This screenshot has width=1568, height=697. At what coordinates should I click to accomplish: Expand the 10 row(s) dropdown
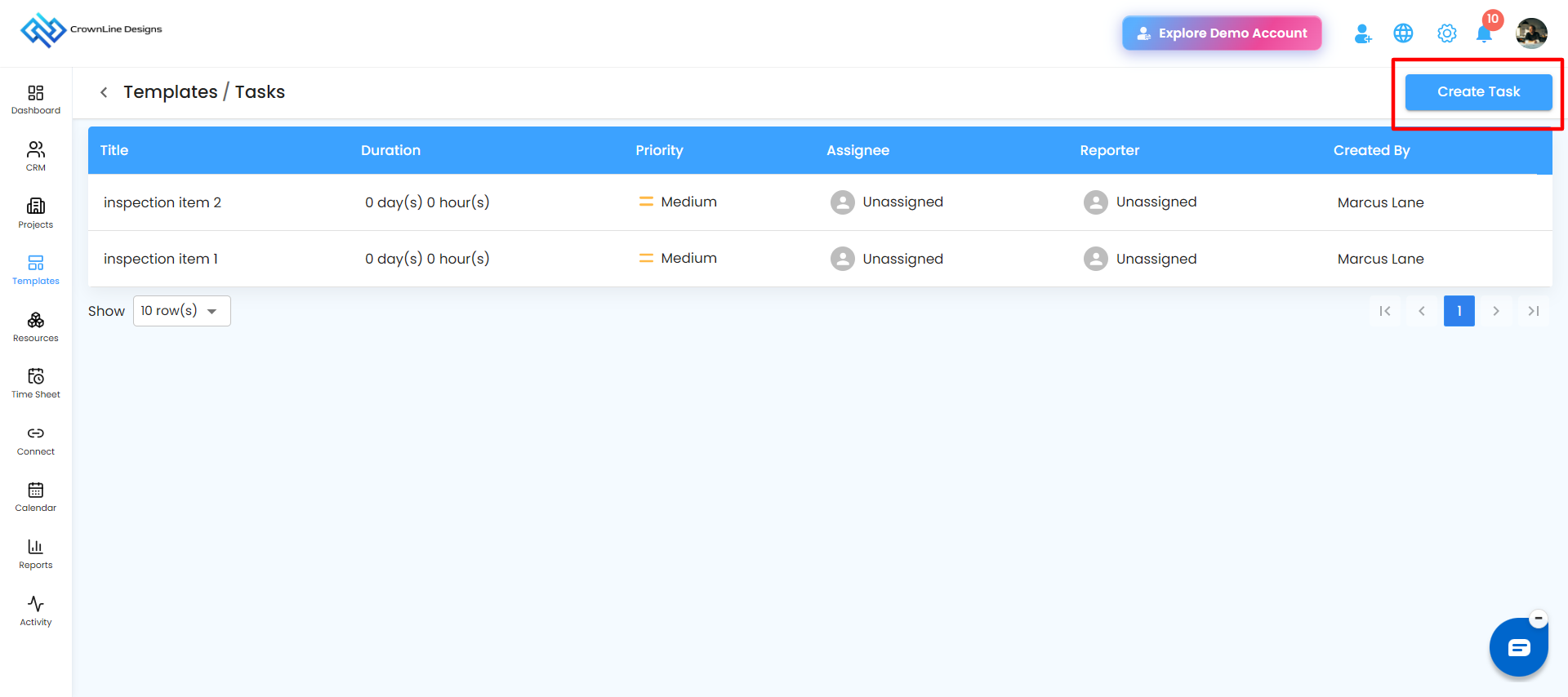tap(182, 311)
